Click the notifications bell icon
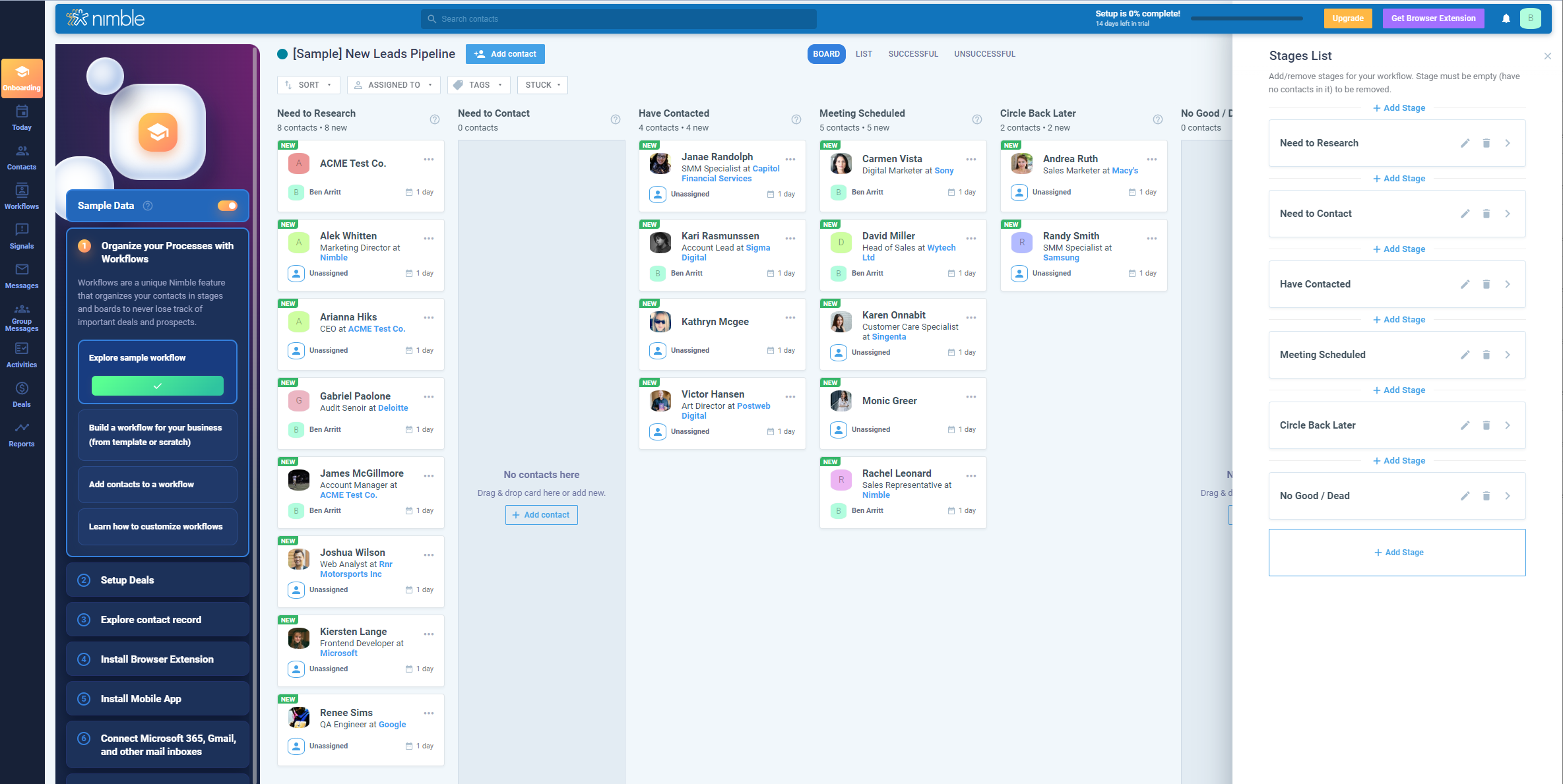 1506,18
